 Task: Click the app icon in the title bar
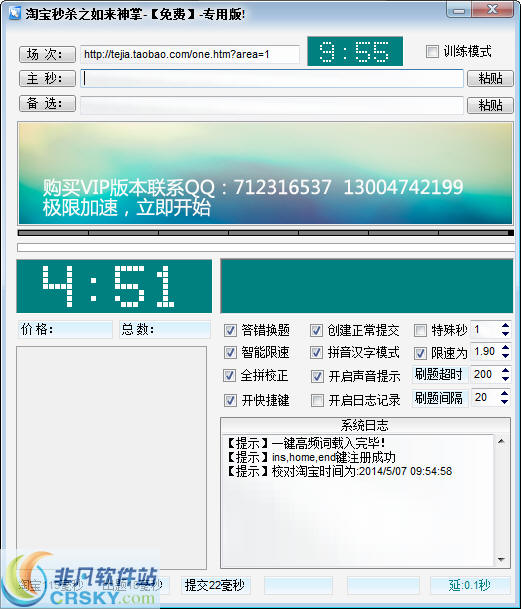[14, 13]
